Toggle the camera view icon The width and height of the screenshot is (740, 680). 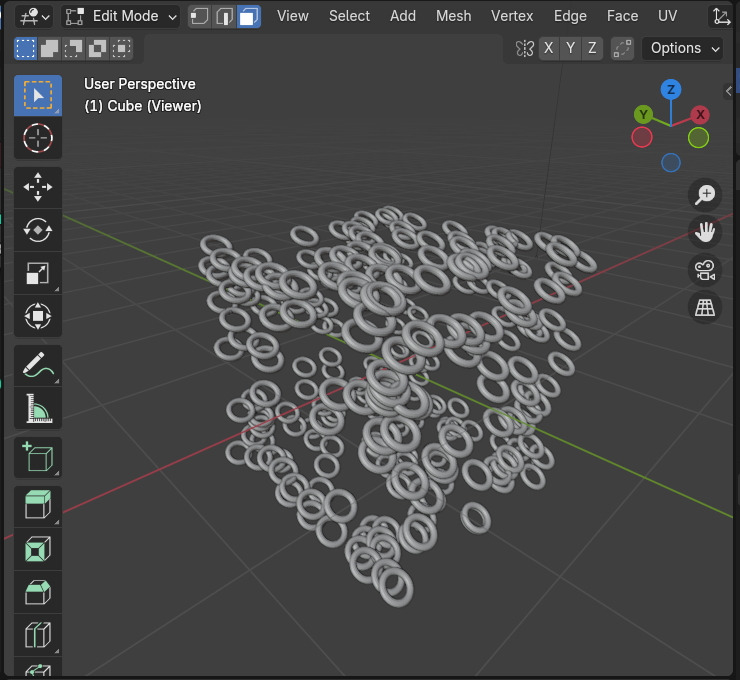[705, 270]
